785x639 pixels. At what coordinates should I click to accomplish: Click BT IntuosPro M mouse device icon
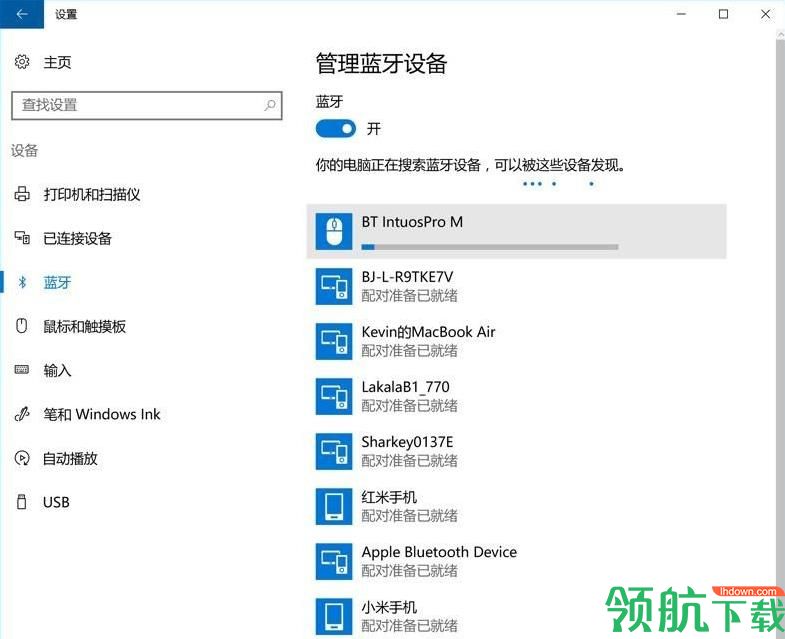pos(334,231)
